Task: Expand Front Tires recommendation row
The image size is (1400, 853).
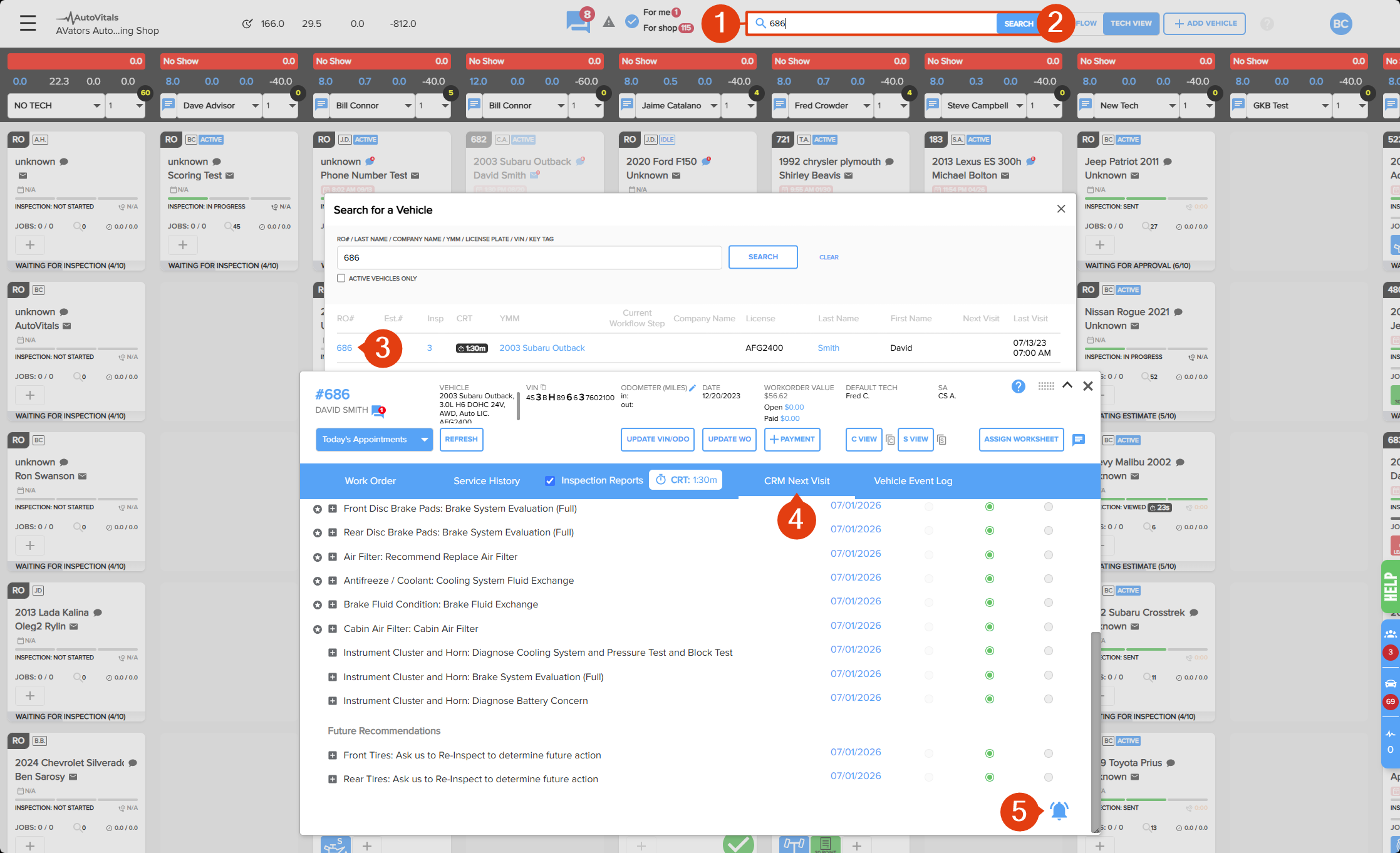Action: (333, 756)
